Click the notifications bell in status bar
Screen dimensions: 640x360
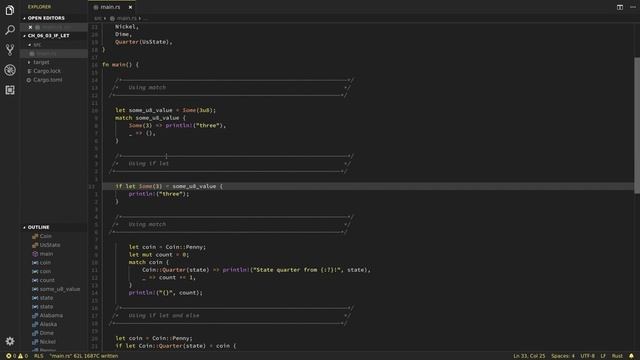(631, 356)
